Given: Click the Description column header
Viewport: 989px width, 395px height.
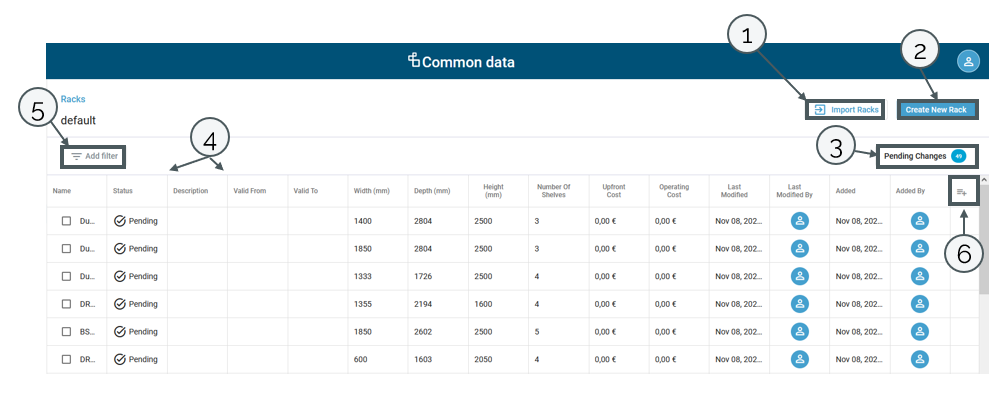Looking at the screenshot, I should click(x=190, y=191).
